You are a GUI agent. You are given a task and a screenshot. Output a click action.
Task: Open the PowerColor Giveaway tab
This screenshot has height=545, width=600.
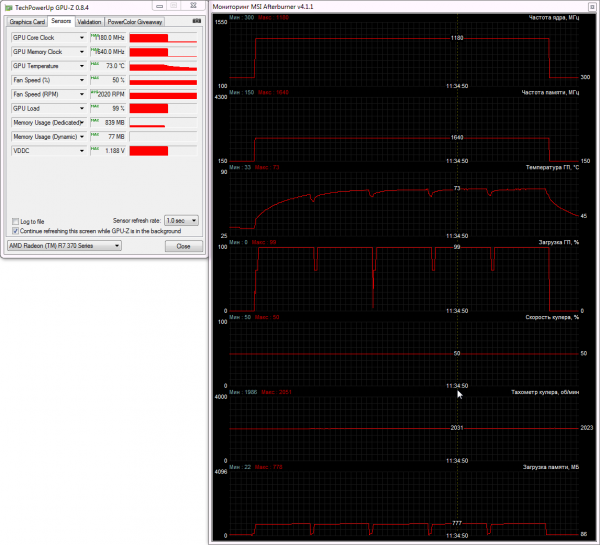pyautogui.click(x=135, y=22)
